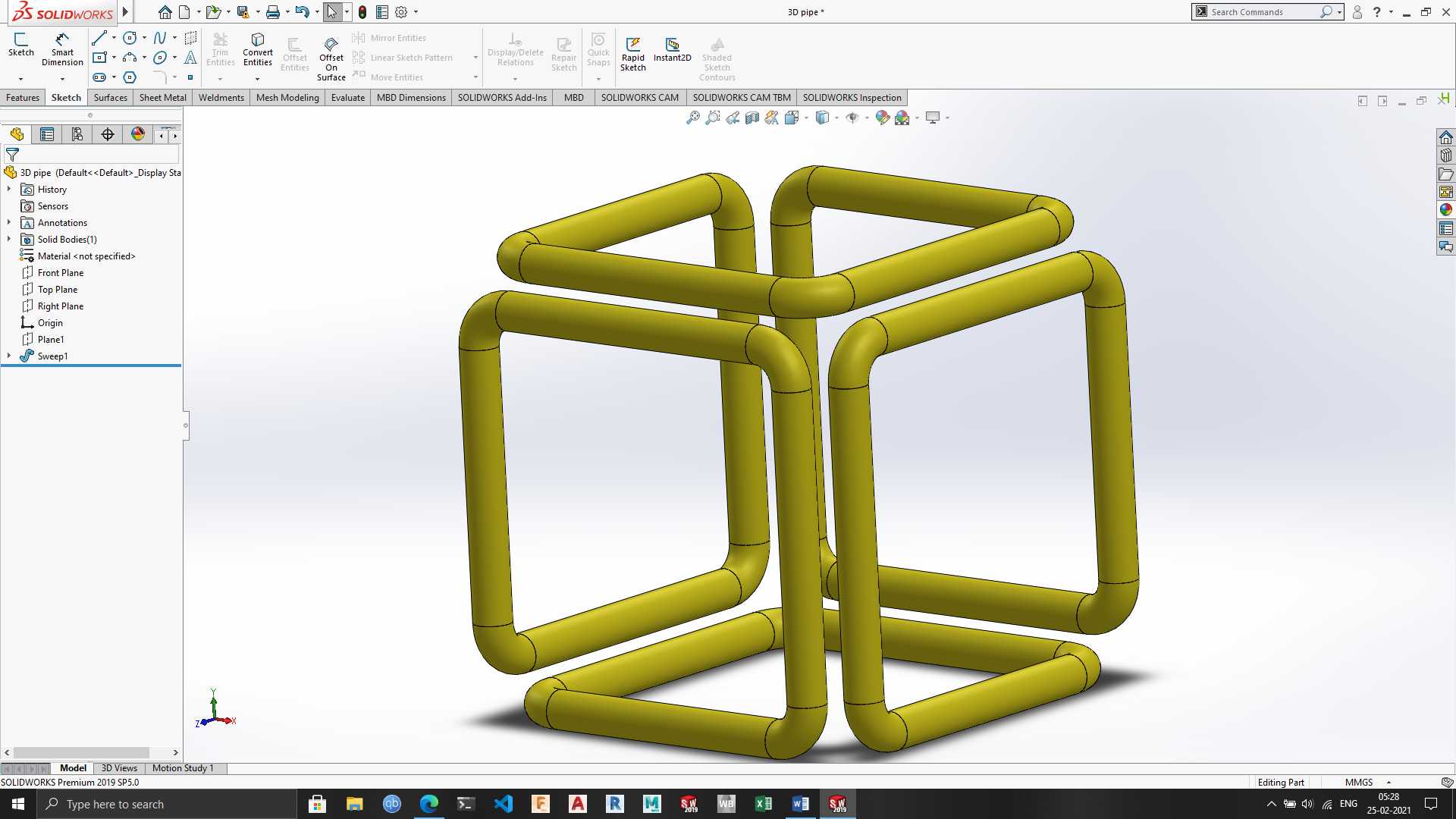Select Plane1 in the feature tree

click(x=51, y=339)
